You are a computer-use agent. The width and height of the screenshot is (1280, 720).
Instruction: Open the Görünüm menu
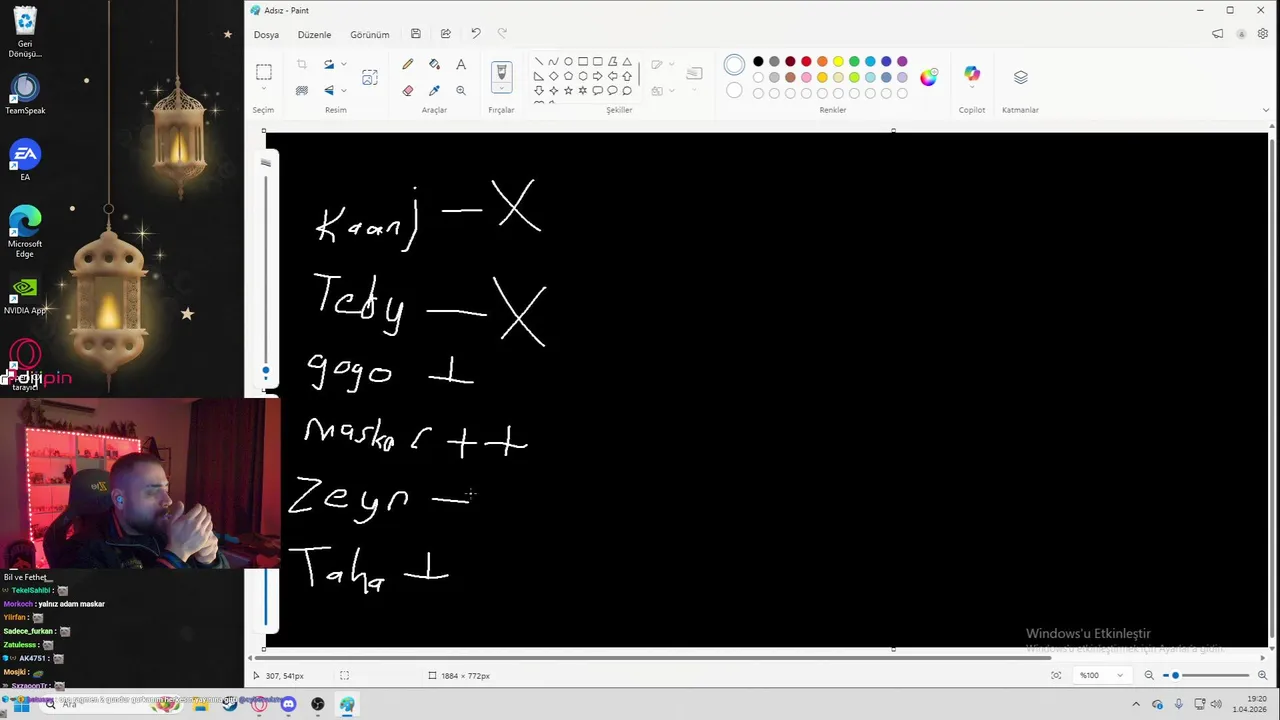tap(370, 35)
